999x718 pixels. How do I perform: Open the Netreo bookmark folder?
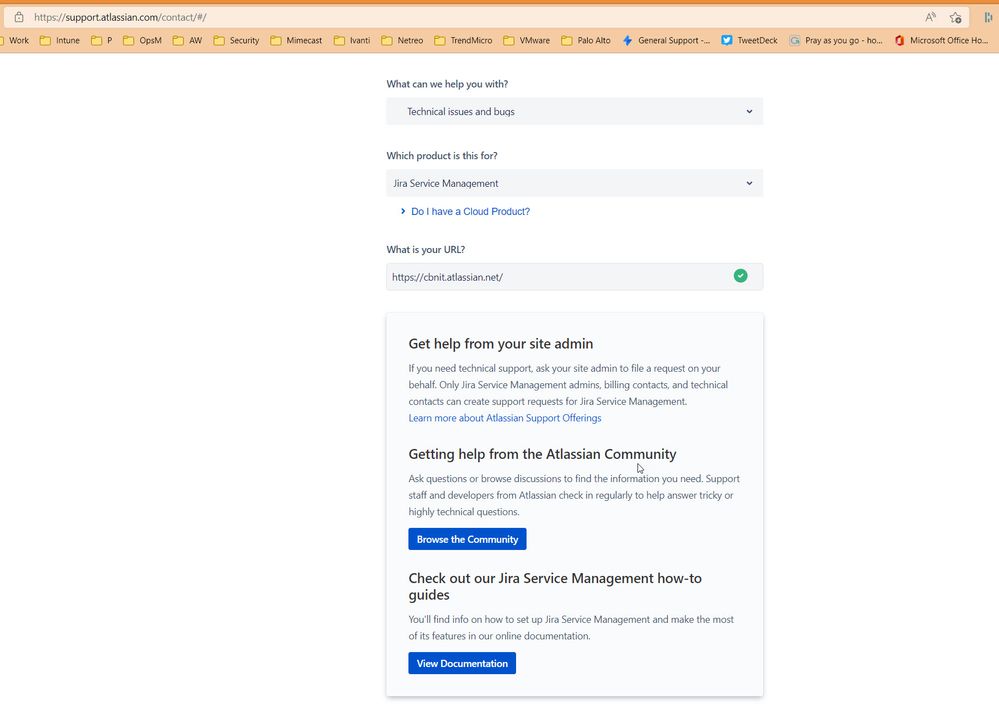click(402, 40)
